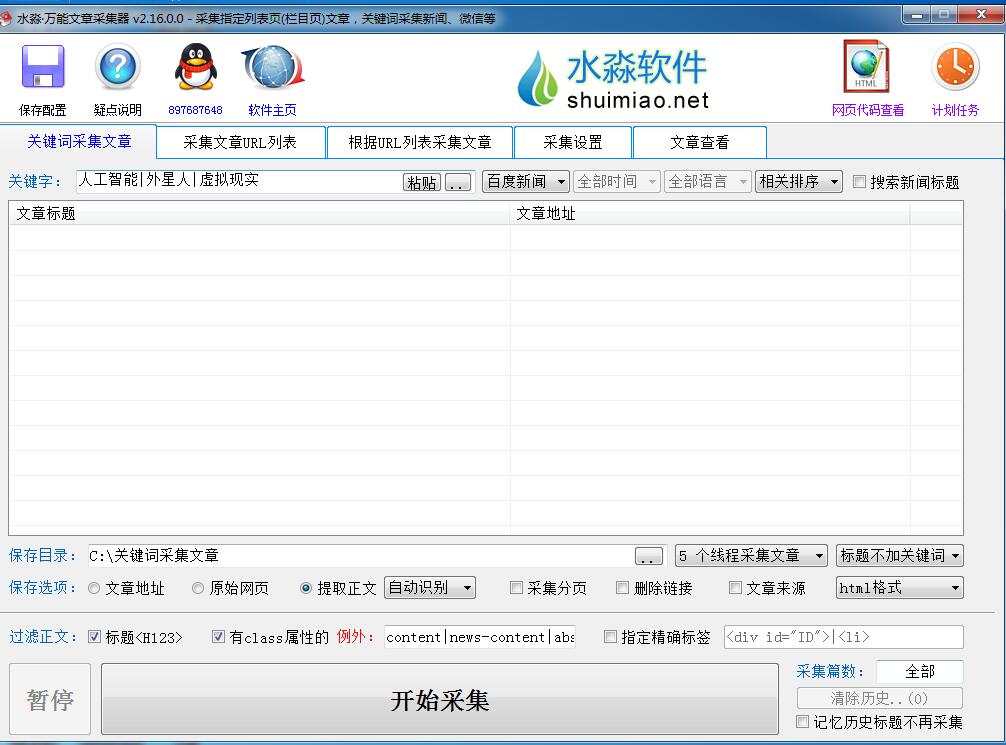Viewport: 1006px width, 745px height.
Task: Expand the html格式 format dropdown
Action: point(898,588)
